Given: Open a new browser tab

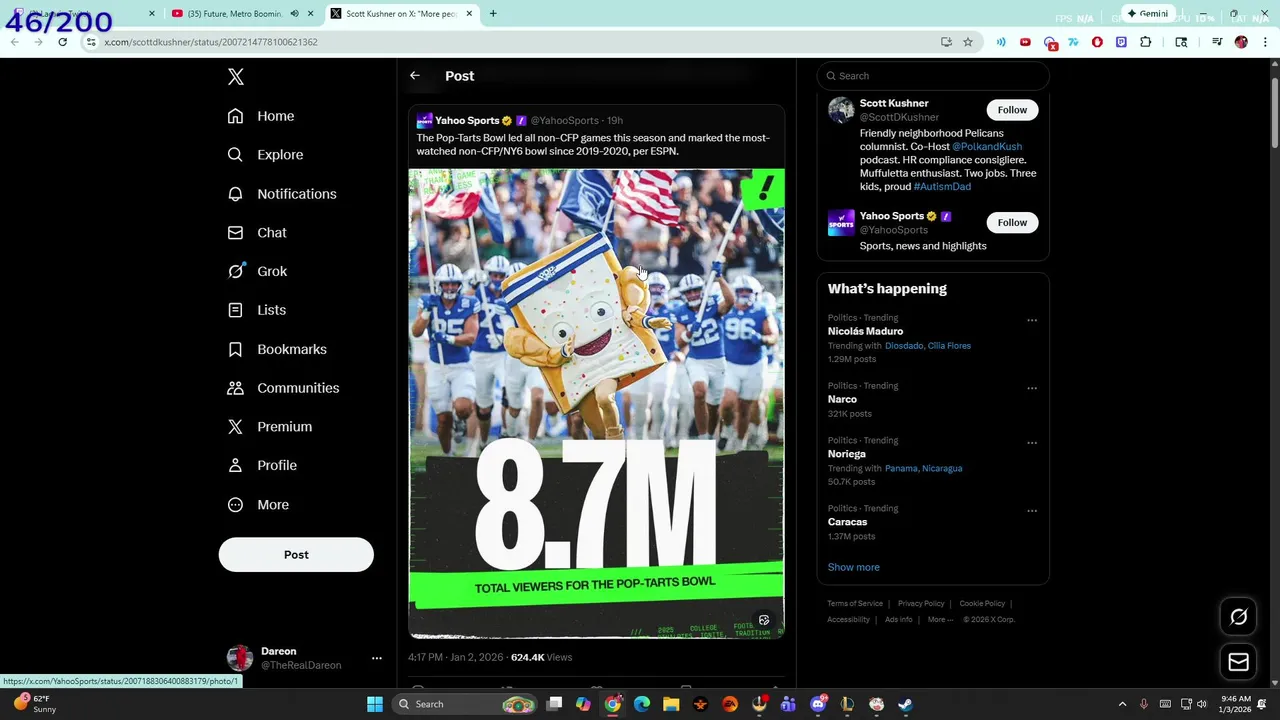Looking at the screenshot, I should click(x=493, y=14).
